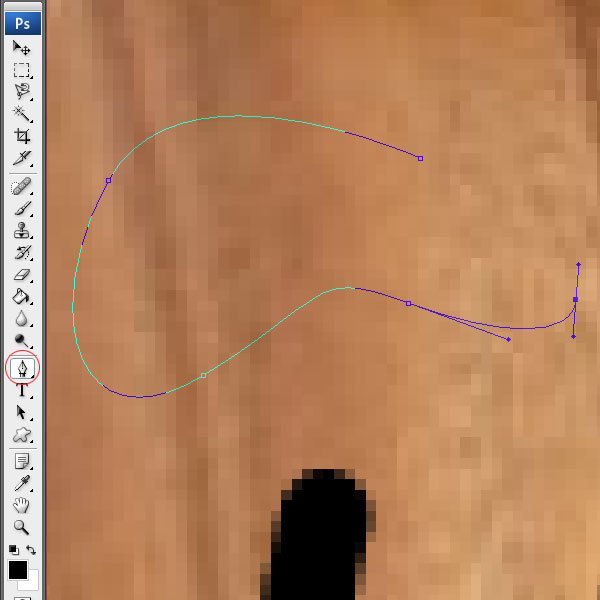Activate the Crop tool
600x600 pixels.
click(x=21, y=135)
